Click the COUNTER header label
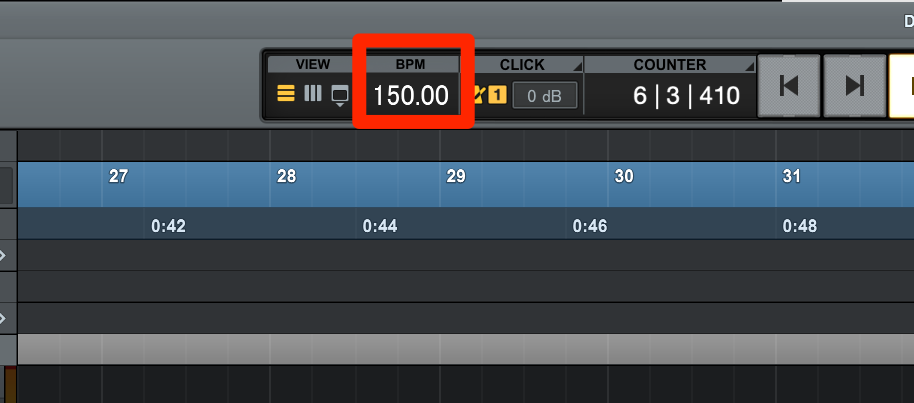 tap(670, 65)
